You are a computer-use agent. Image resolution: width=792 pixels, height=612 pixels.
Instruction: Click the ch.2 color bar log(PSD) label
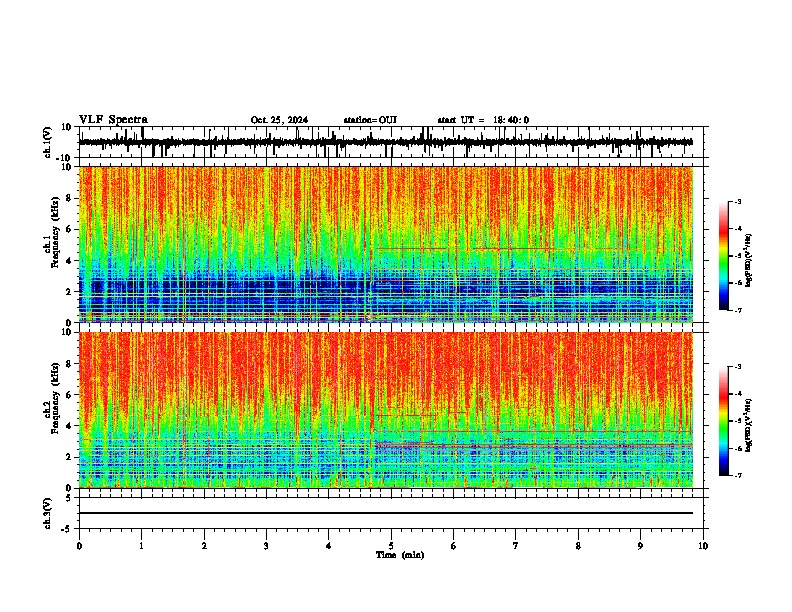click(749, 425)
